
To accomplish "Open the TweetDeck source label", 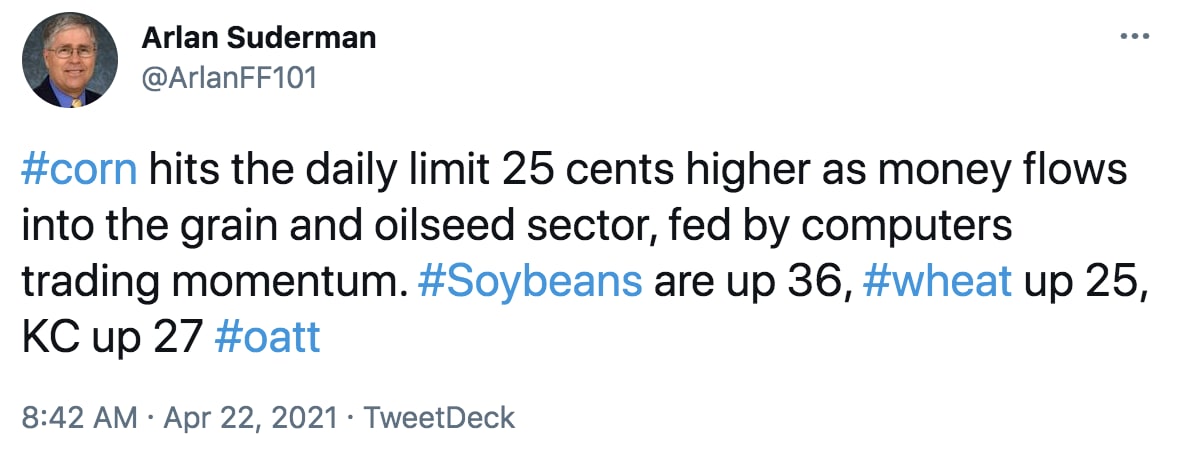I will coord(439,417).
